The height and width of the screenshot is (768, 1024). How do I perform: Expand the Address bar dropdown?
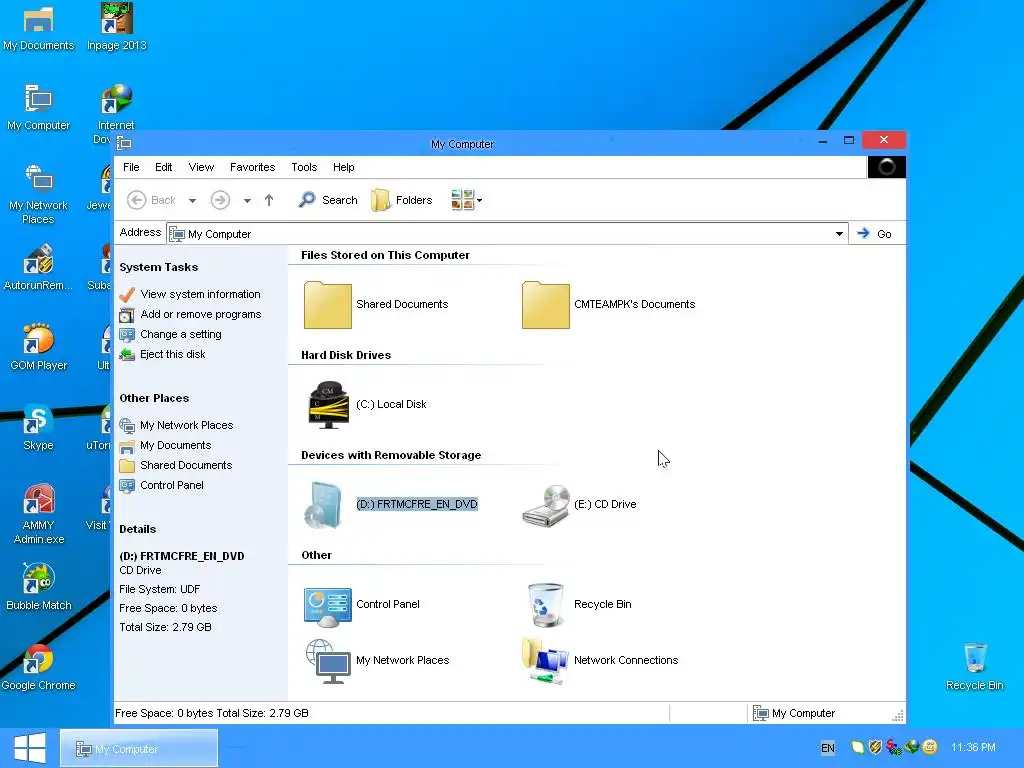pos(839,234)
